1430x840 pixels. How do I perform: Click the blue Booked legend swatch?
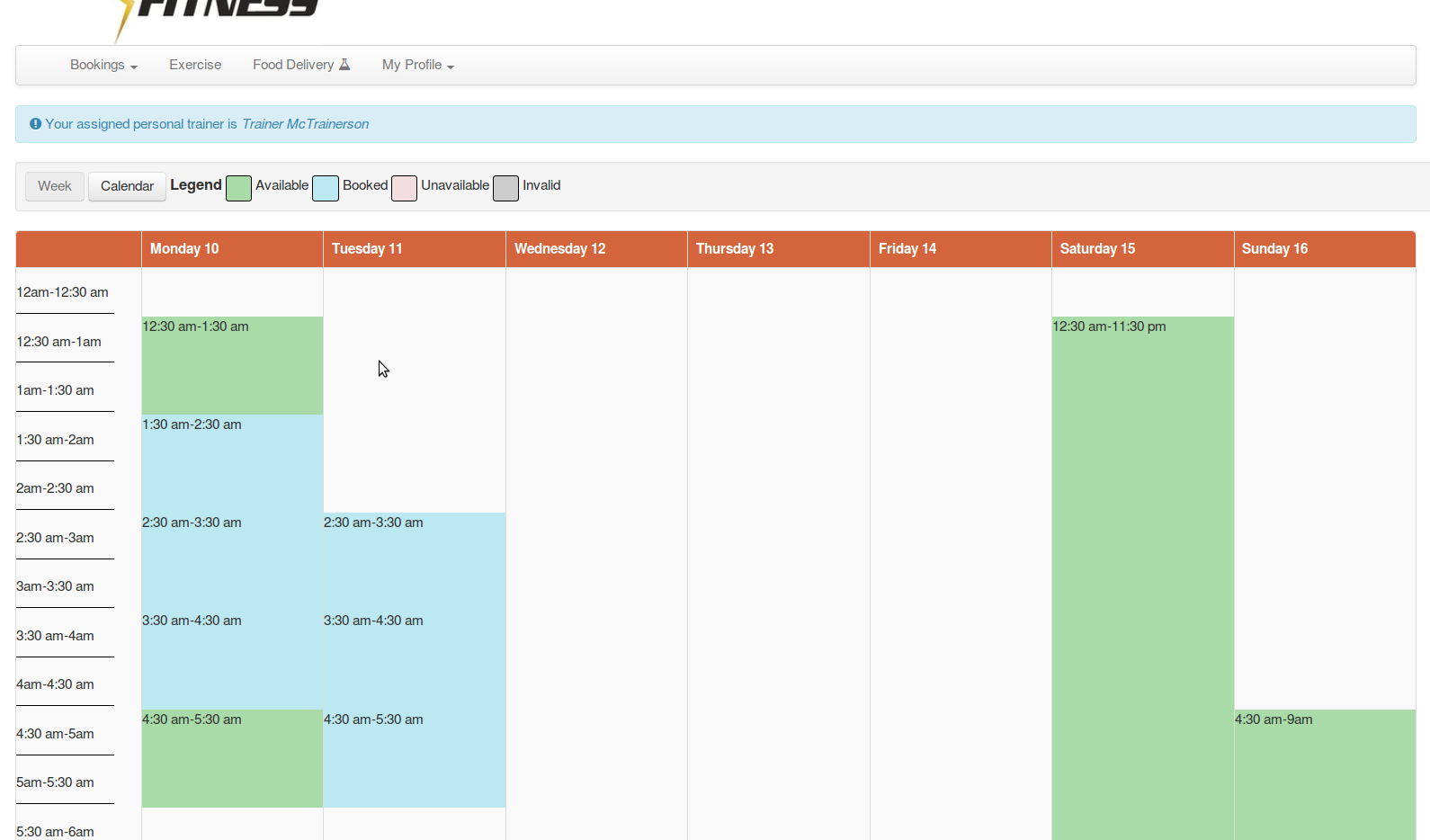[x=326, y=188]
